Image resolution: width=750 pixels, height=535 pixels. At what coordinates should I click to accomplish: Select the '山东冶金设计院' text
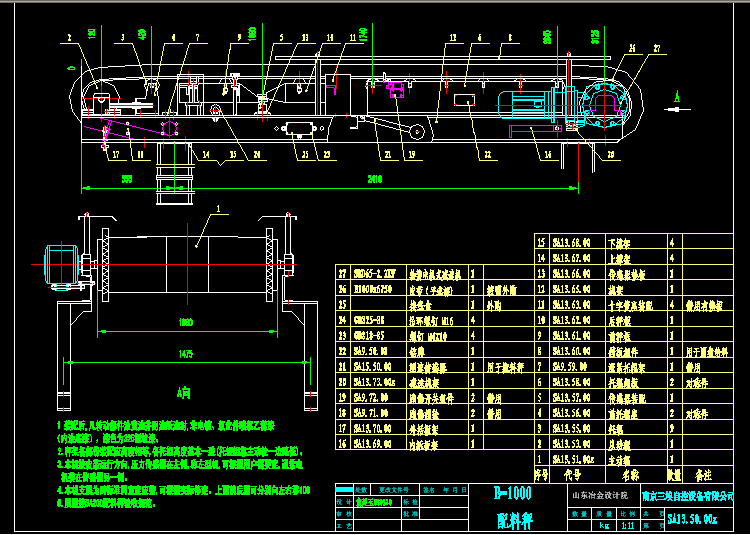(x=601, y=496)
